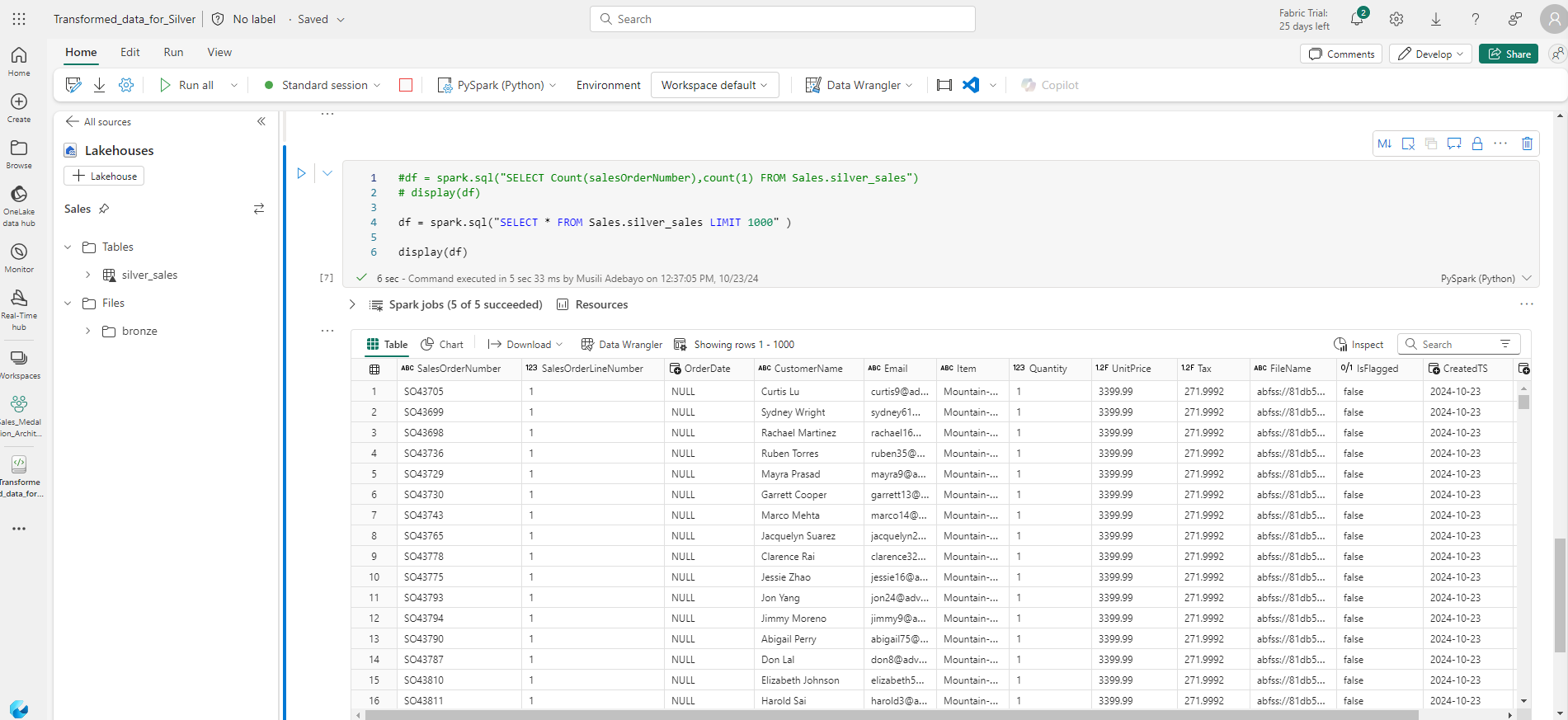Open Fabric settings gear at top right
The height and width of the screenshot is (720, 1568).
pos(1396,18)
